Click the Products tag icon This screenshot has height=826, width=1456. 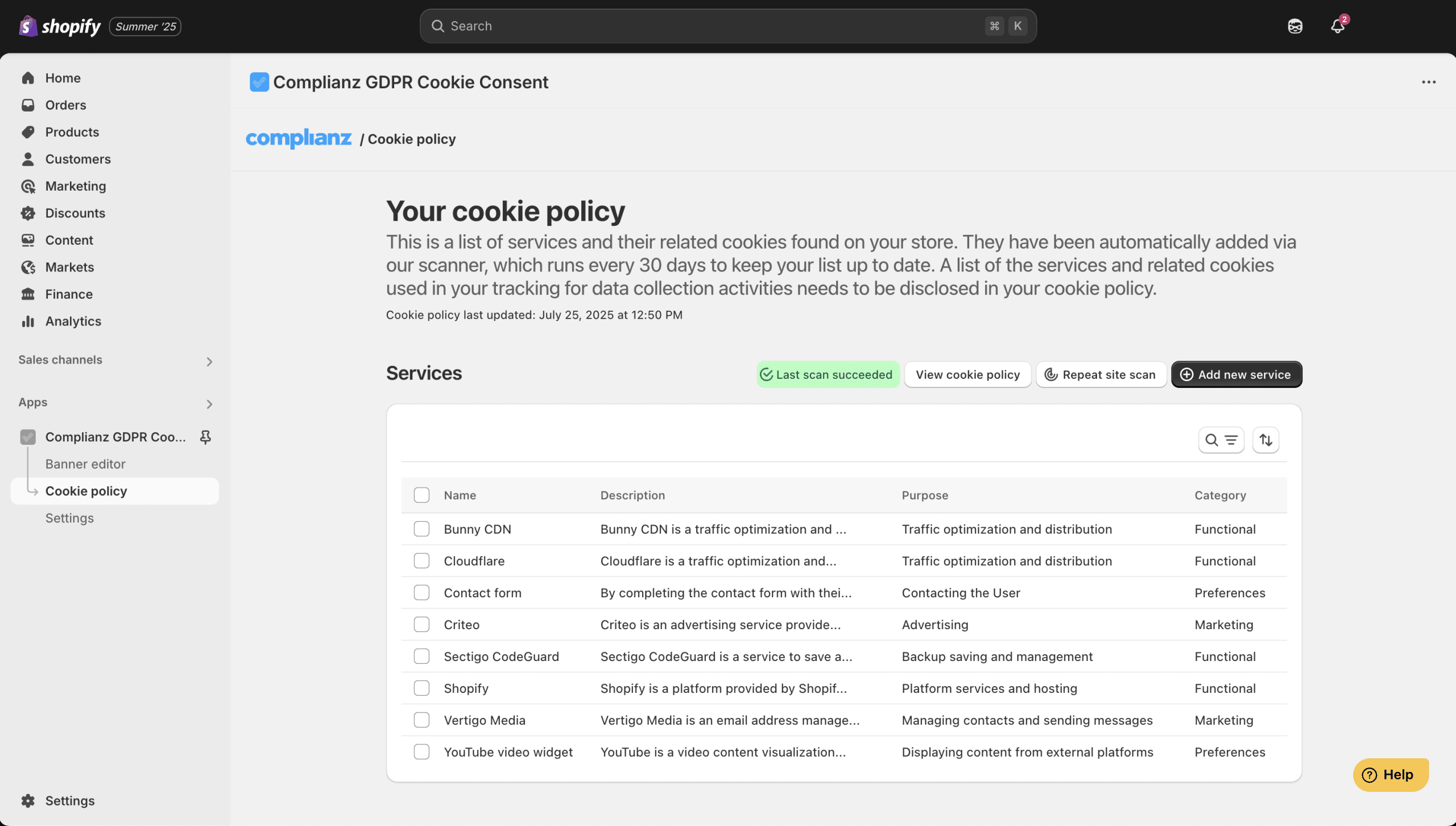coord(28,132)
